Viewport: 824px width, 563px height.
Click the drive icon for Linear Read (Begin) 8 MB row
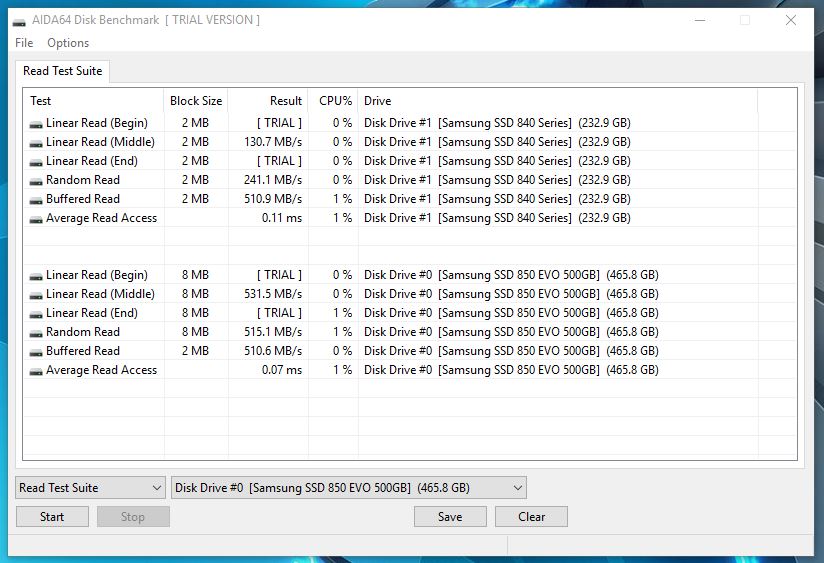(36, 276)
